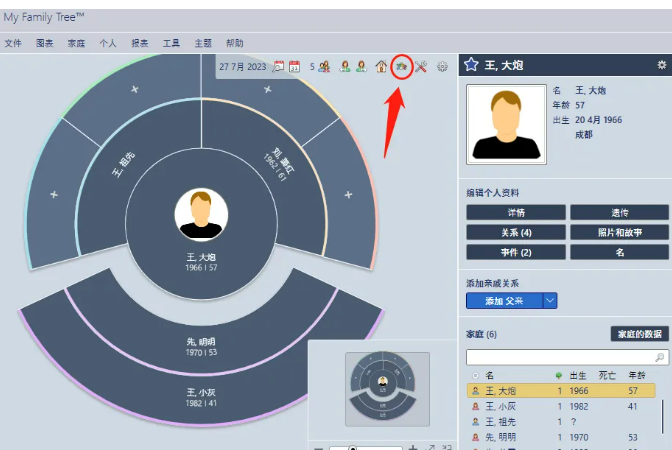This screenshot has height=450, width=672.
Task: Click the search magnifier in family list
Action: point(660,357)
